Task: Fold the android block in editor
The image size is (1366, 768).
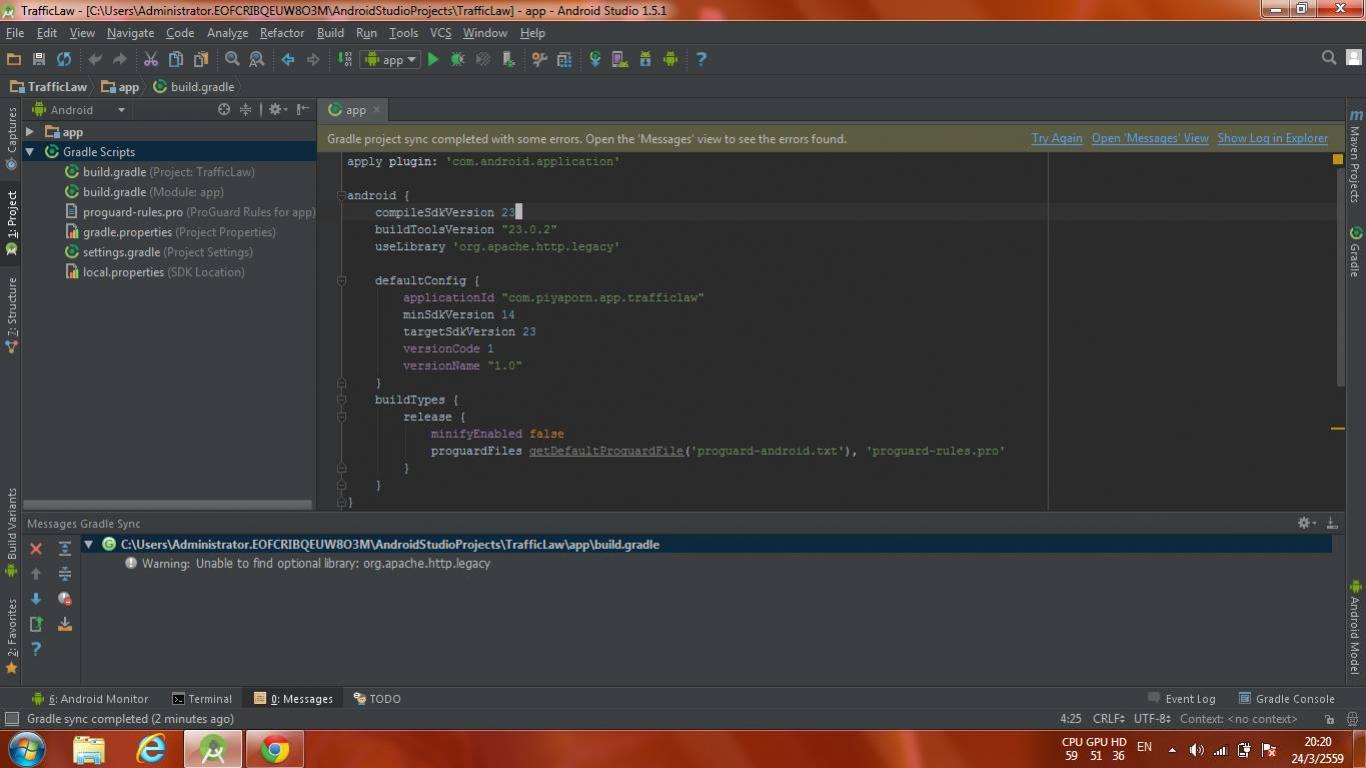Action: 341,196
